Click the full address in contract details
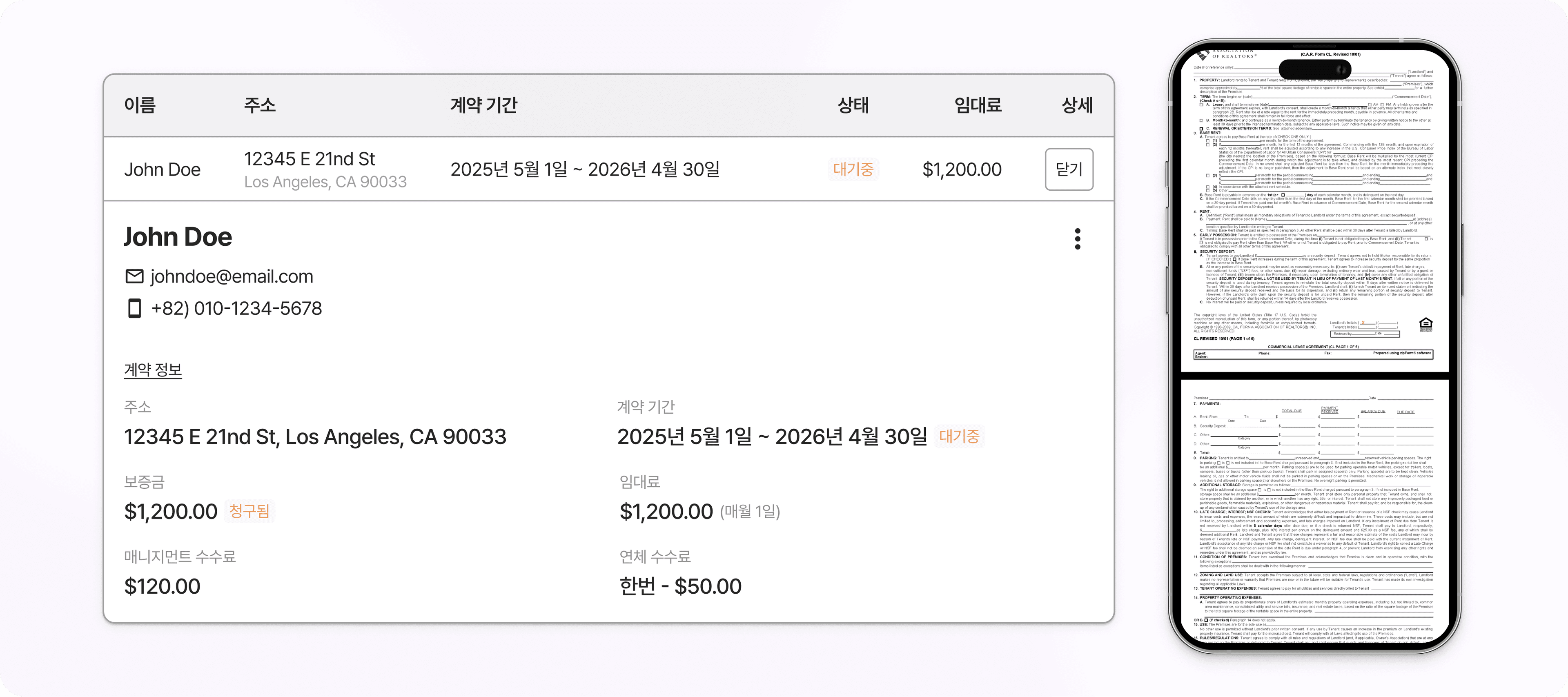The height and width of the screenshot is (697, 1568). click(x=315, y=436)
